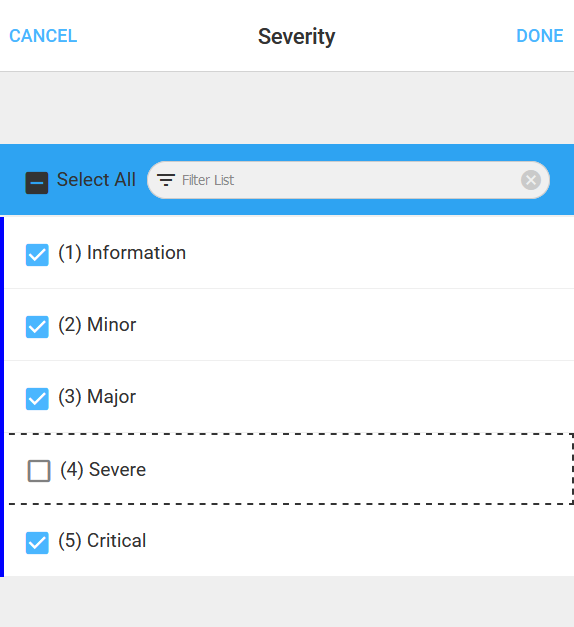Toggle the indeterminate Select All checkbox

pos(37,183)
